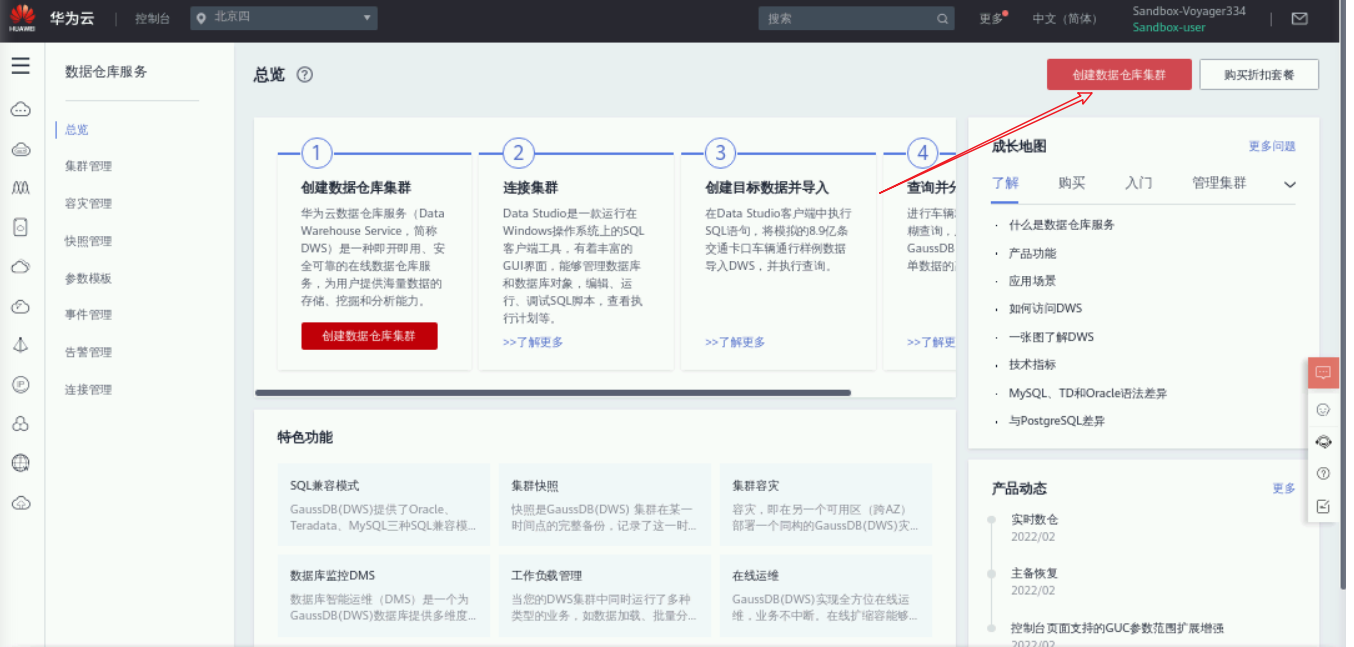
Task: Click 购买折扣套餐 button
Action: pyautogui.click(x=1259, y=75)
